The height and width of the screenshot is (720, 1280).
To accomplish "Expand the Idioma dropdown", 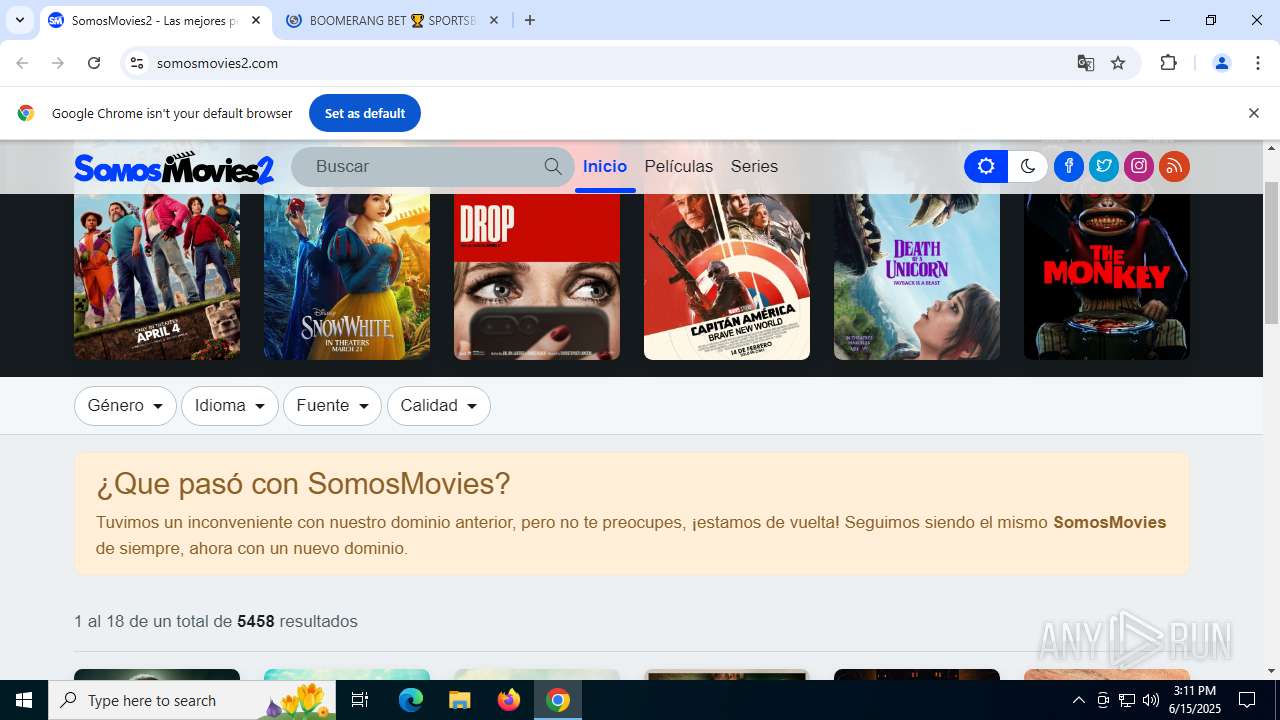I will (230, 406).
